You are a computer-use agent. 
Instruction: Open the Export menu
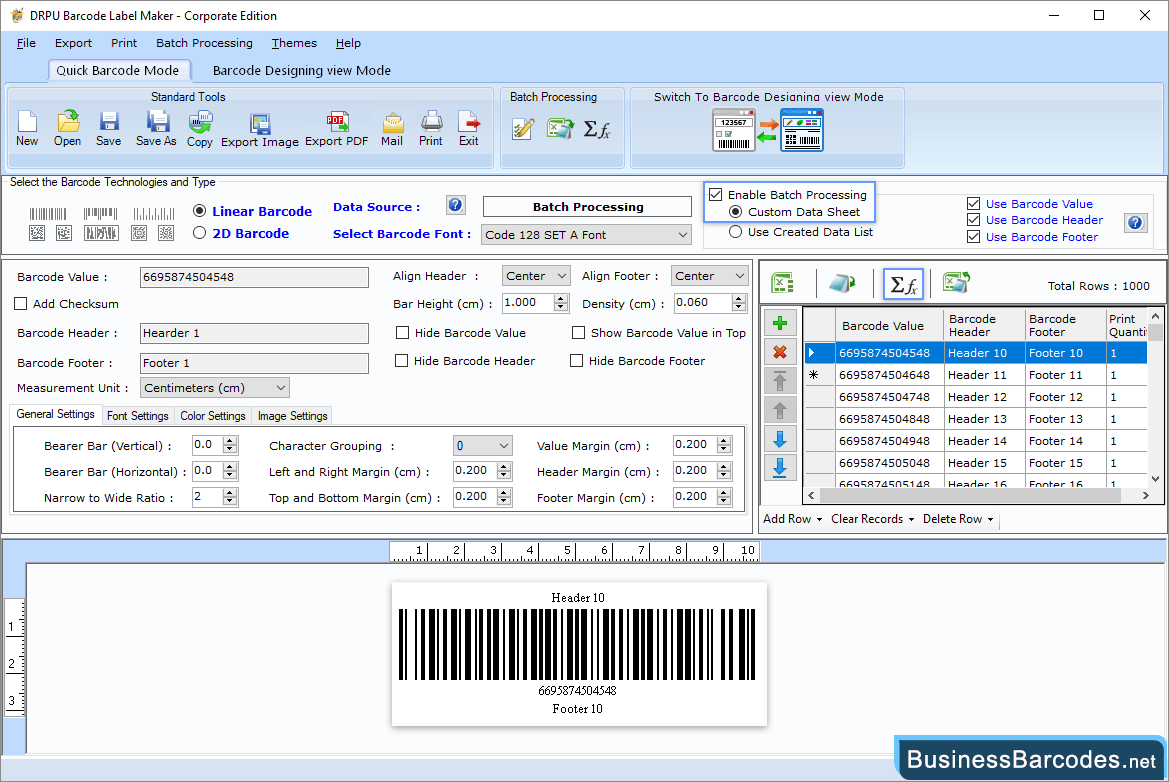tap(73, 43)
